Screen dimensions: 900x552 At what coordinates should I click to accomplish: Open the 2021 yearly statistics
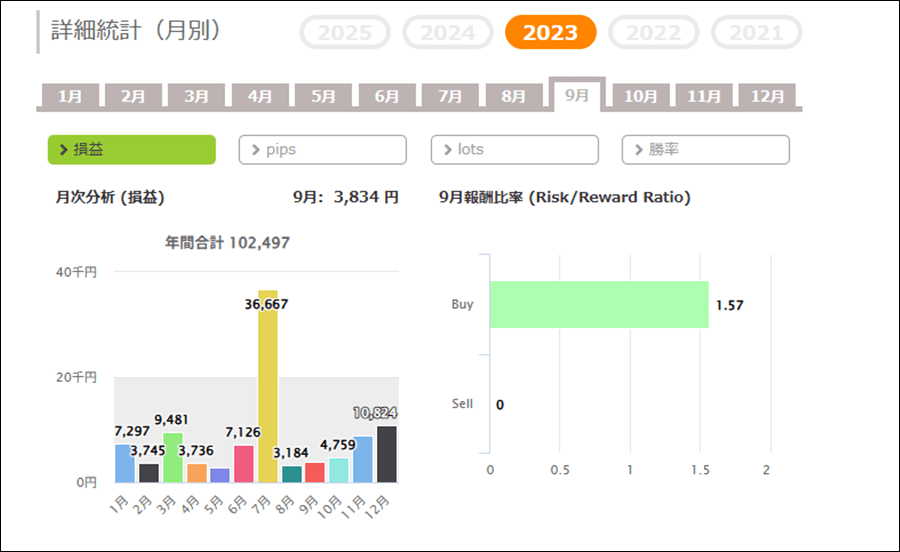coord(756,32)
